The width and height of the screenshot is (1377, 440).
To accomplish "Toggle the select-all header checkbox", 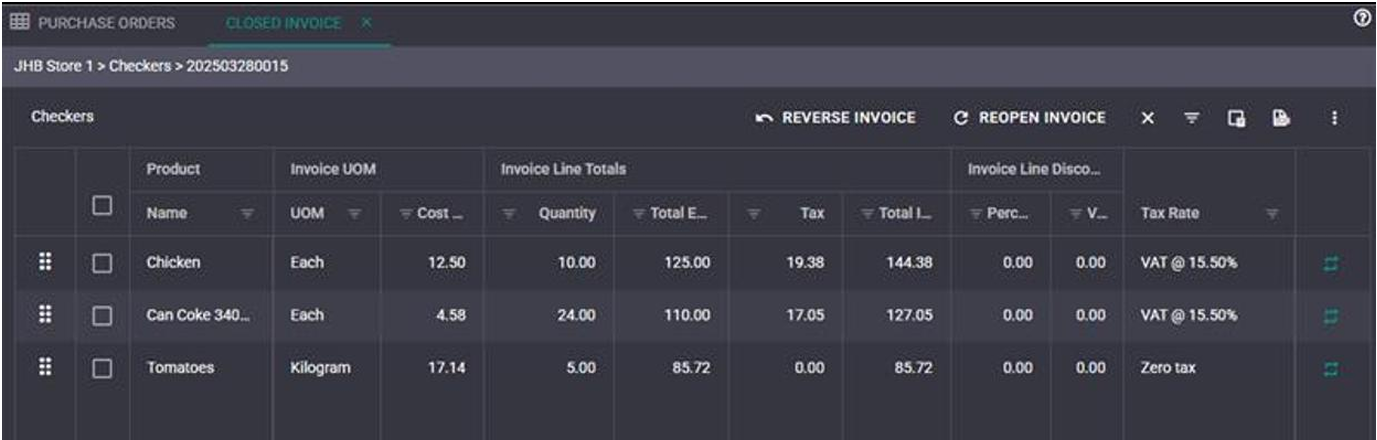I will tap(102, 205).
